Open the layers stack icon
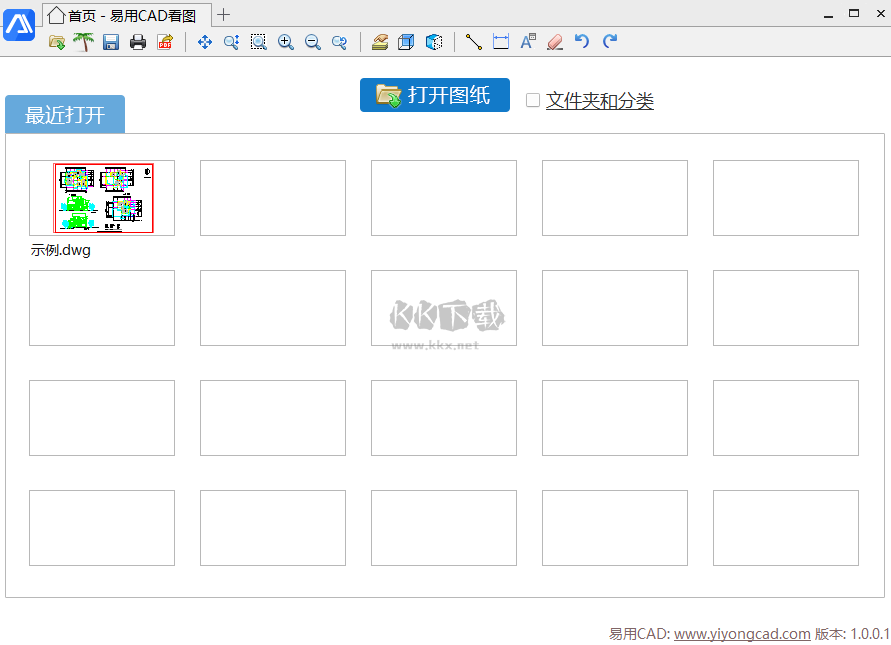 tap(380, 42)
